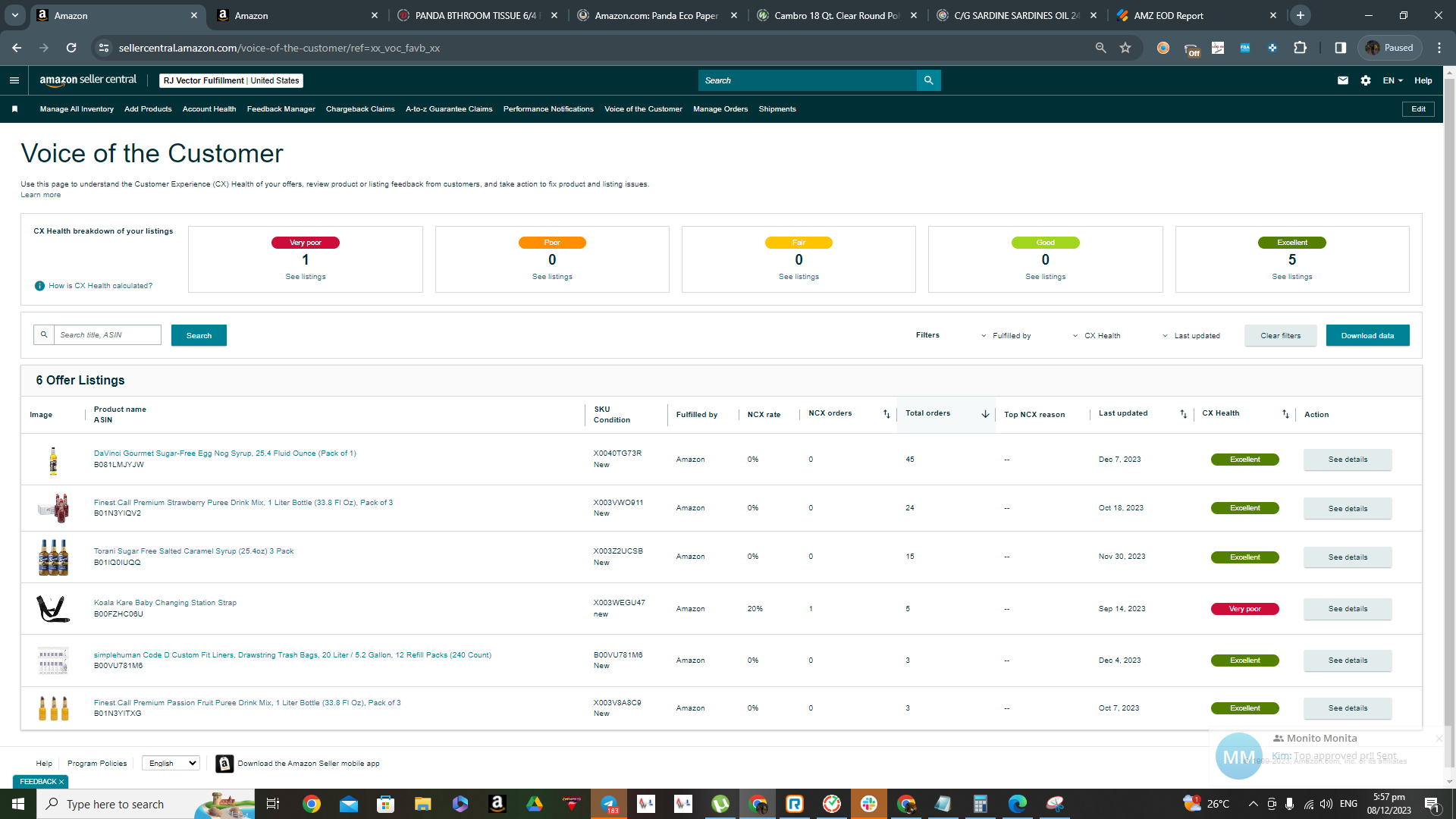
Task: Open Telegram from the taskbar
Action: click(x=609, y=804)
